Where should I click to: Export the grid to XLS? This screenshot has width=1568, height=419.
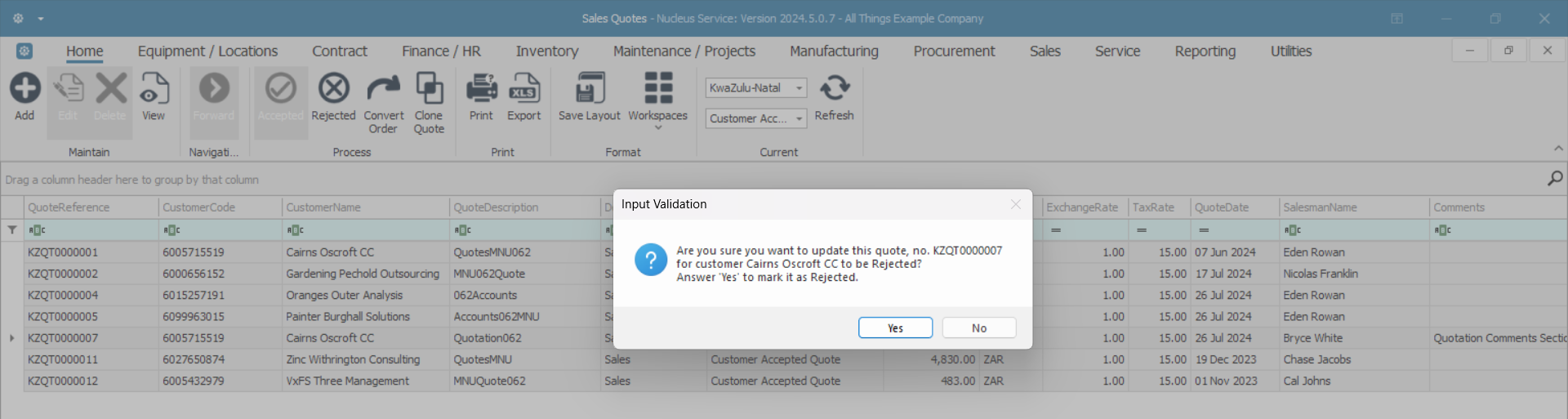pyautogui.click(x=523, y=90)
